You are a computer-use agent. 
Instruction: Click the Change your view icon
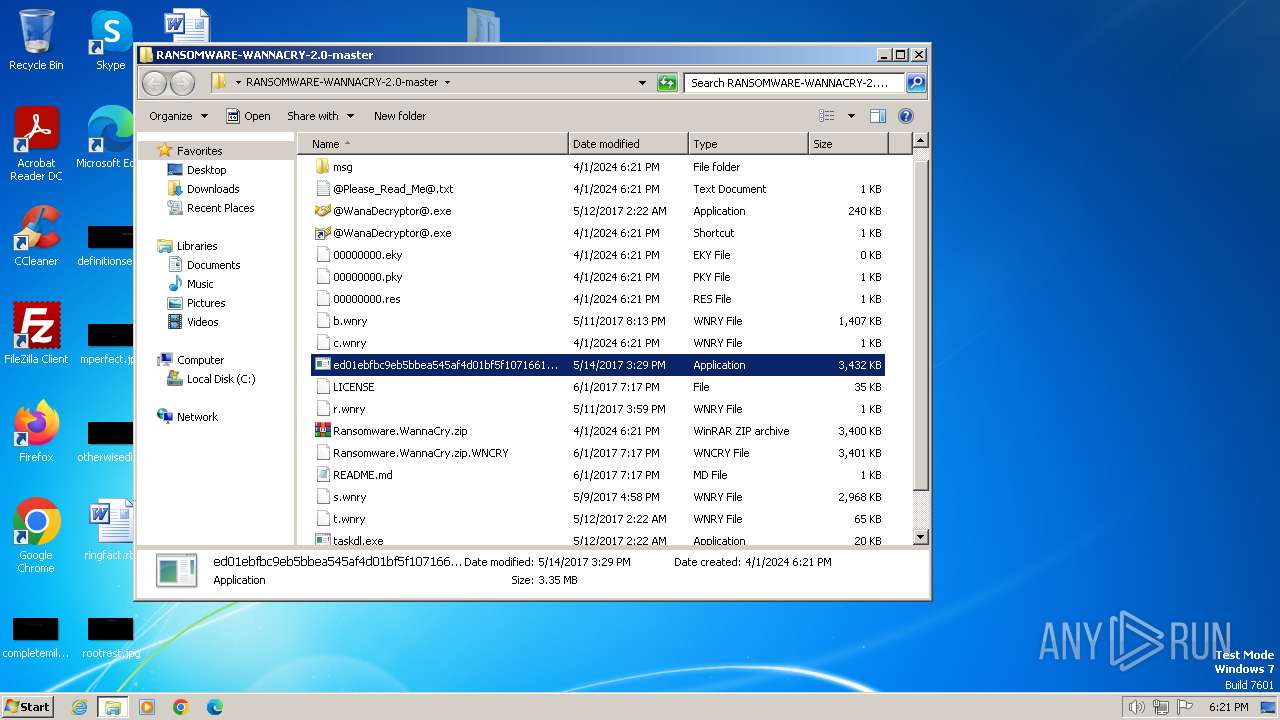pos(827,116)
